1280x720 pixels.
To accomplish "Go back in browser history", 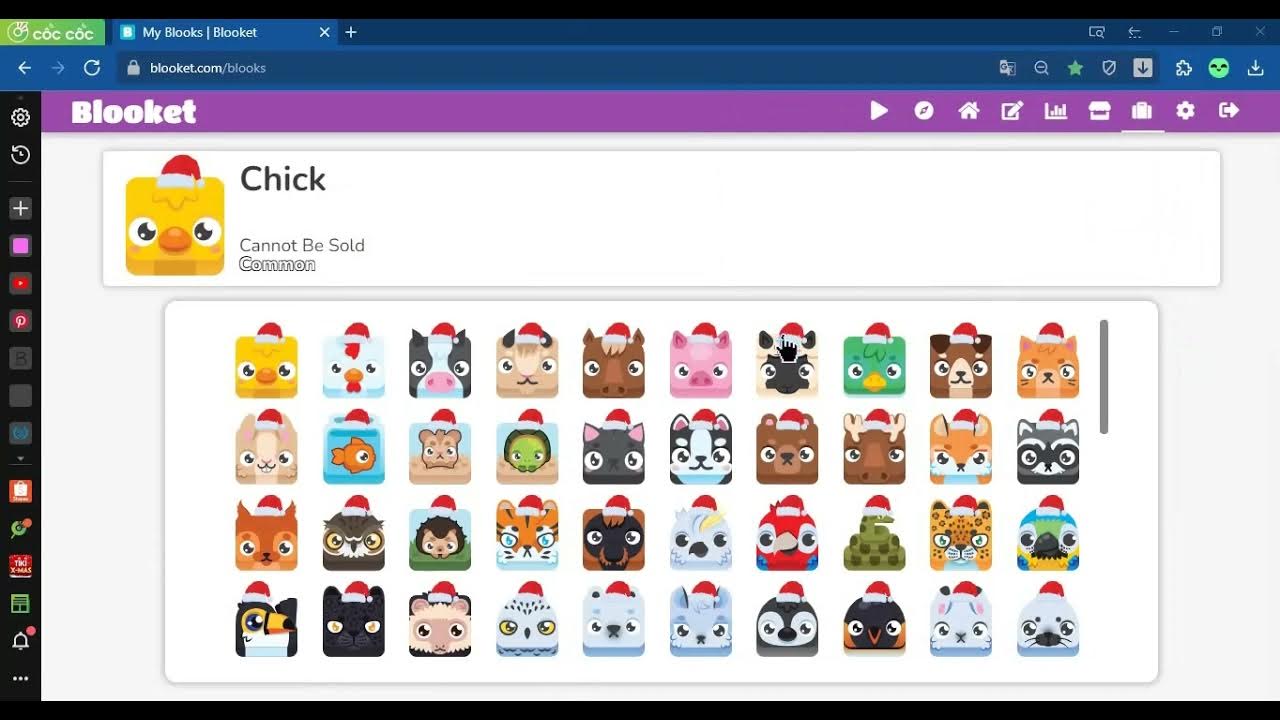I will point(24,68).
